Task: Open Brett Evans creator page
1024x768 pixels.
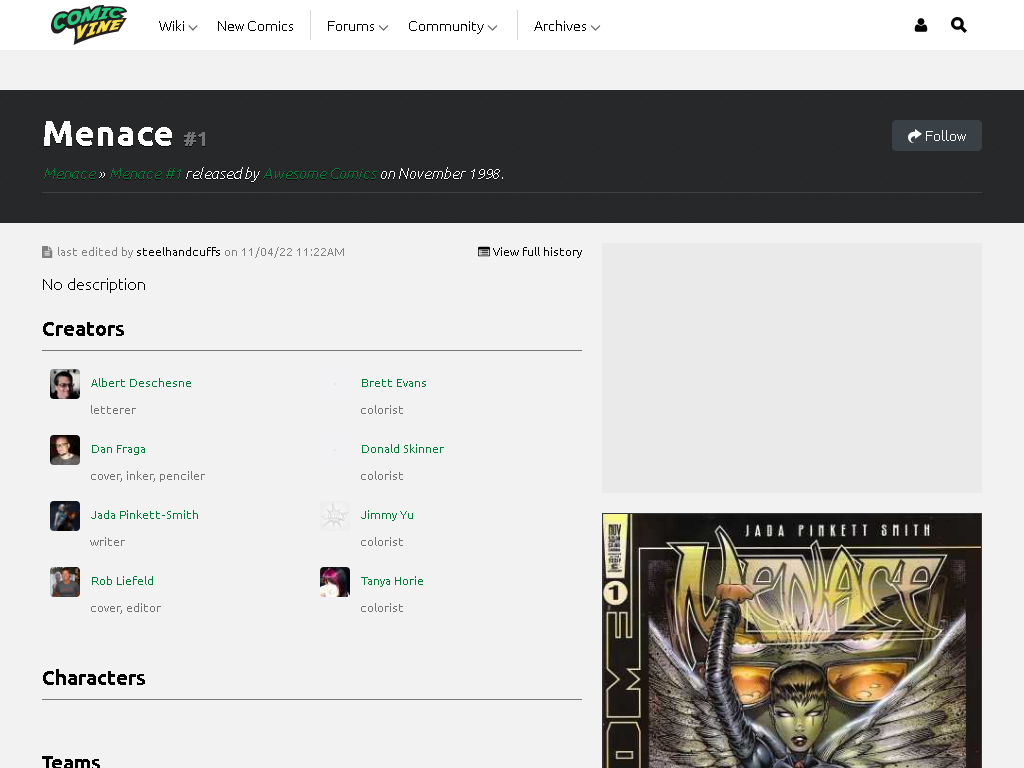Action: tap(394, 383)
